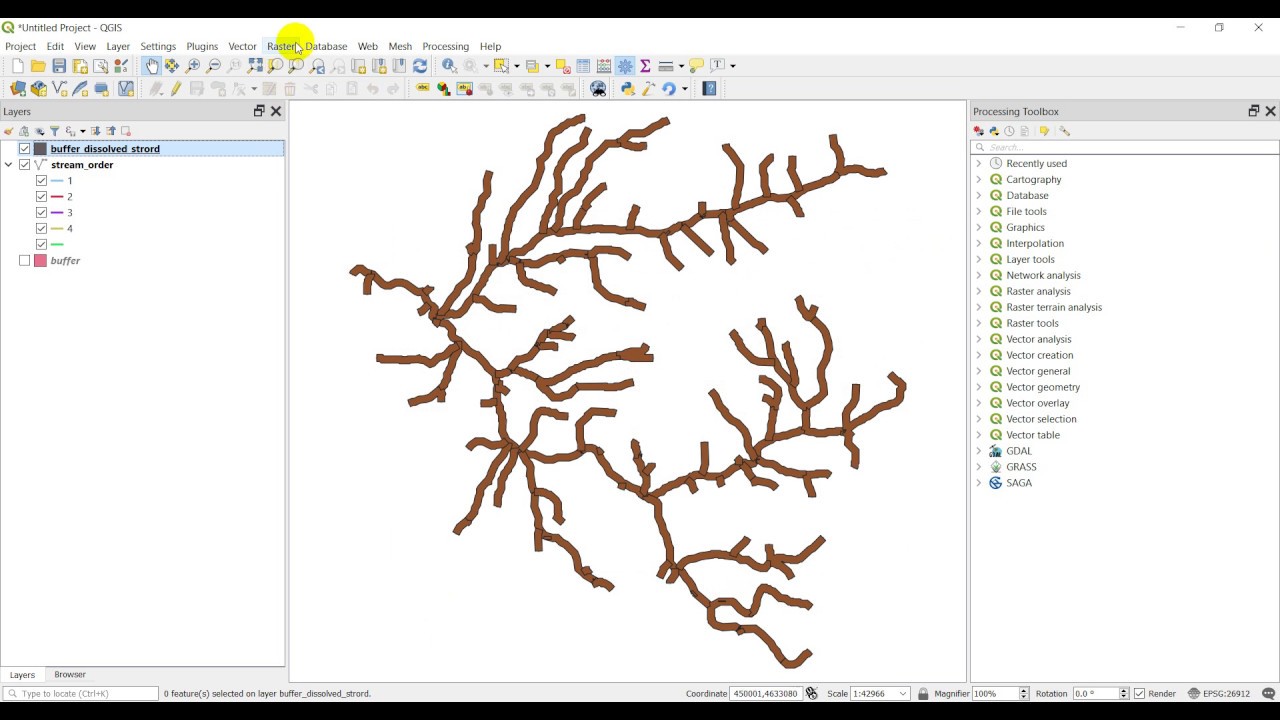
Task: Uncheck stream order class 2 checkbox
Action: pyautogui.click(x=41, y=197)
